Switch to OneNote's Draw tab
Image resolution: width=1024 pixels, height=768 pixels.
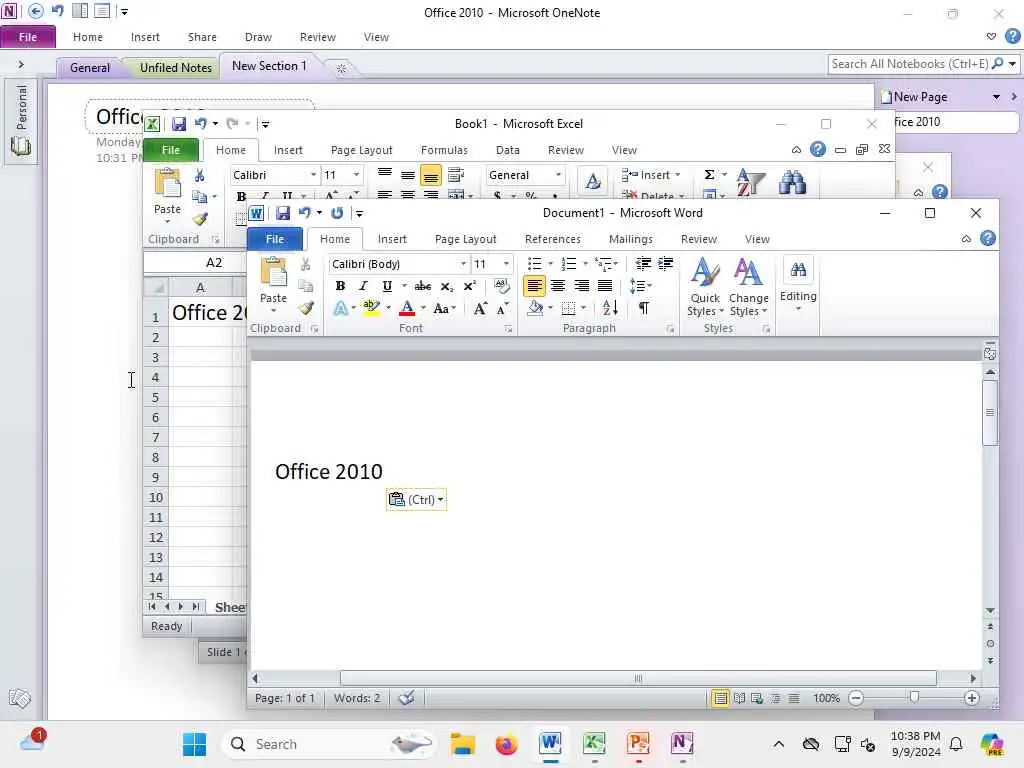pos(258,37)
